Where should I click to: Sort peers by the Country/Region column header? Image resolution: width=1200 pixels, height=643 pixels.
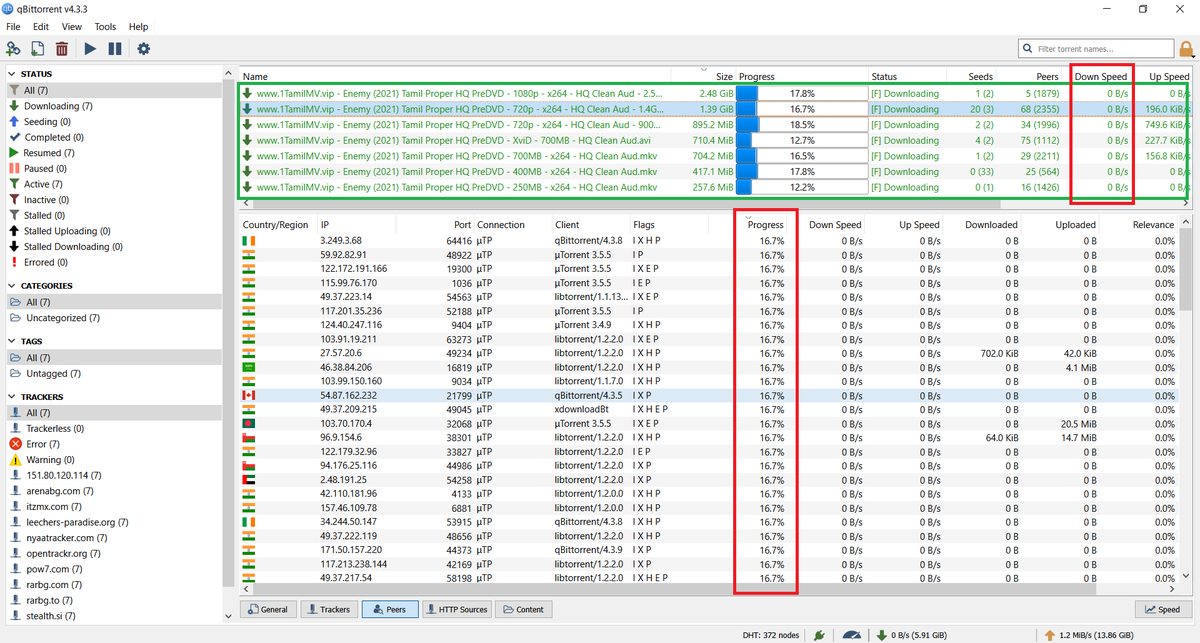tap(276, 225)
